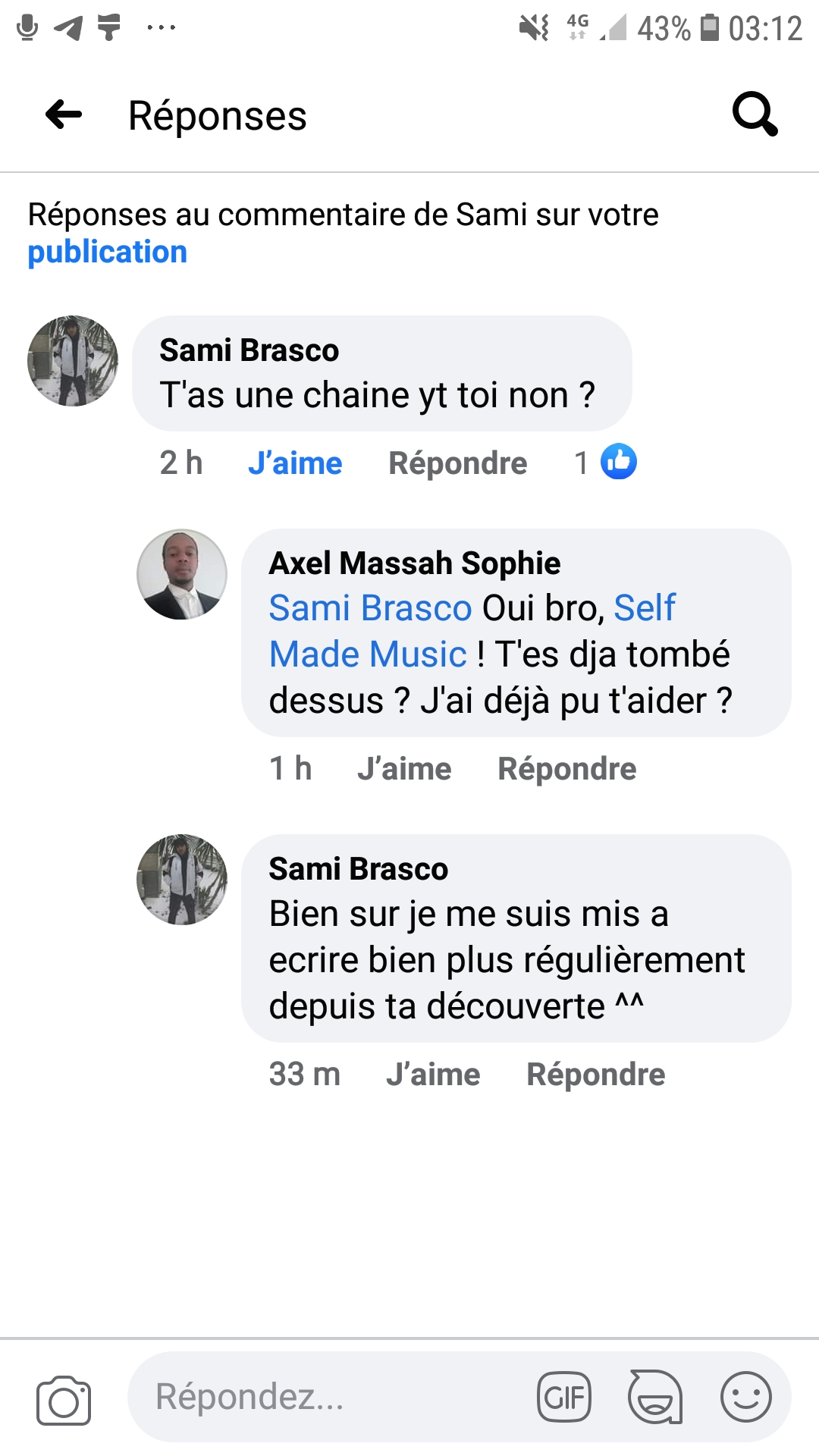Unlike Sami's first comment via J'aime
819x1456 pixels.
click(x=295, y=463)
